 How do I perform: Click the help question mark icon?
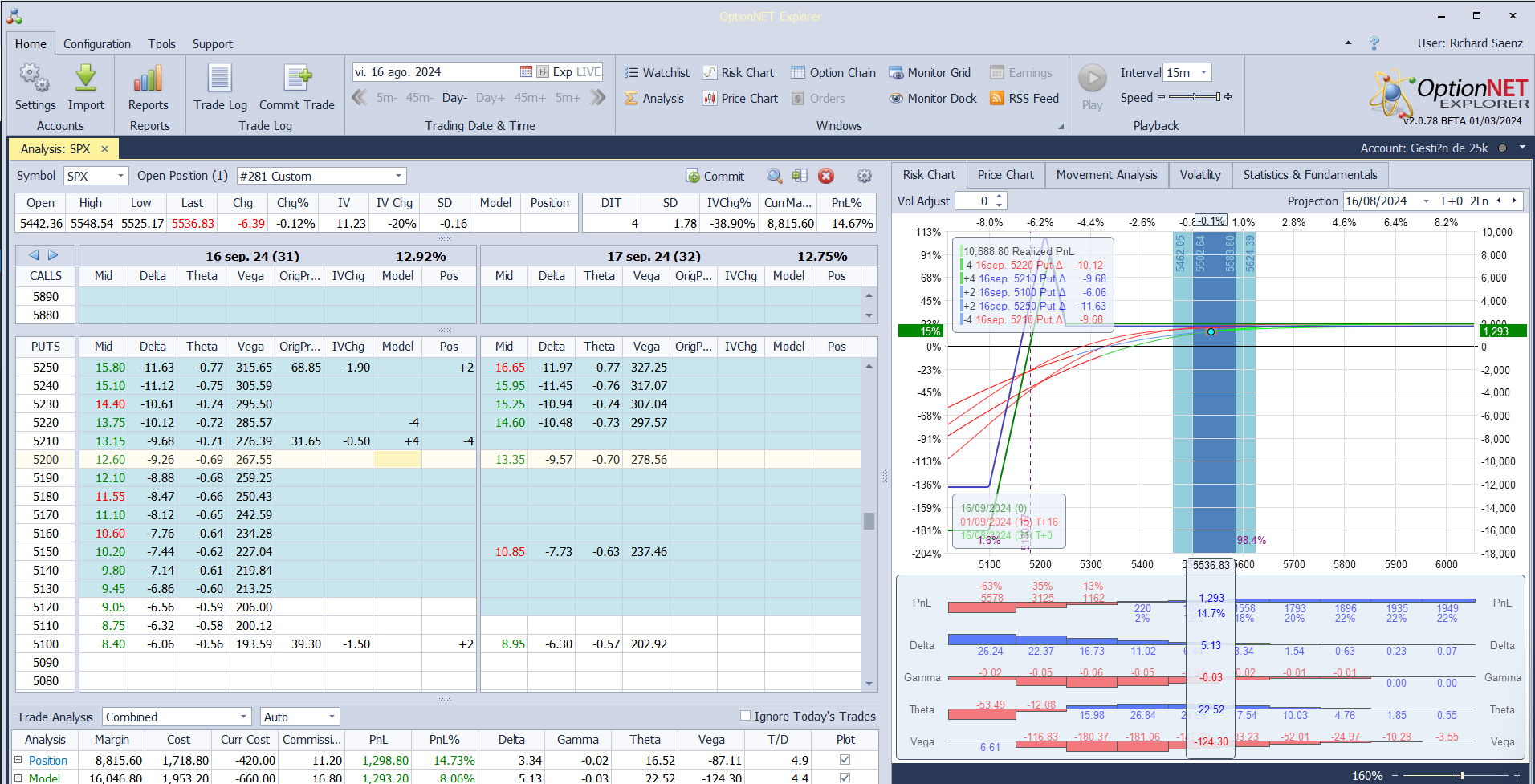1374,43
